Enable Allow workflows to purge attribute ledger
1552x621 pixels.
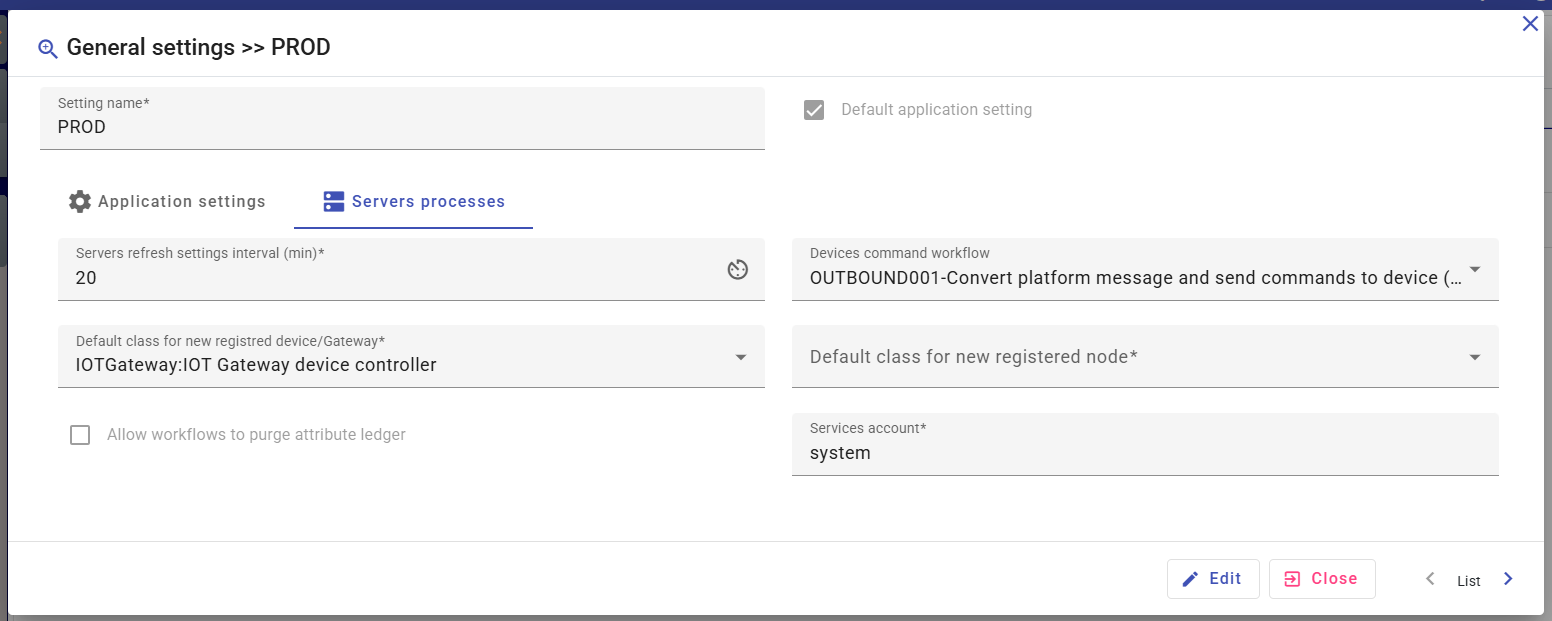tap(80, 435)
